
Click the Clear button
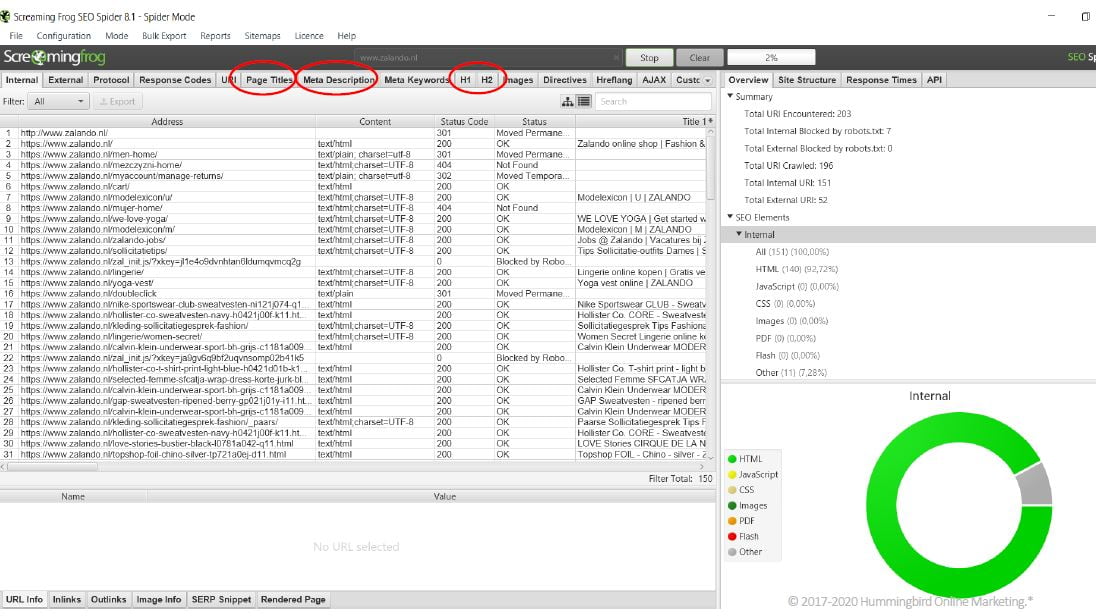[x=700, y=57]
